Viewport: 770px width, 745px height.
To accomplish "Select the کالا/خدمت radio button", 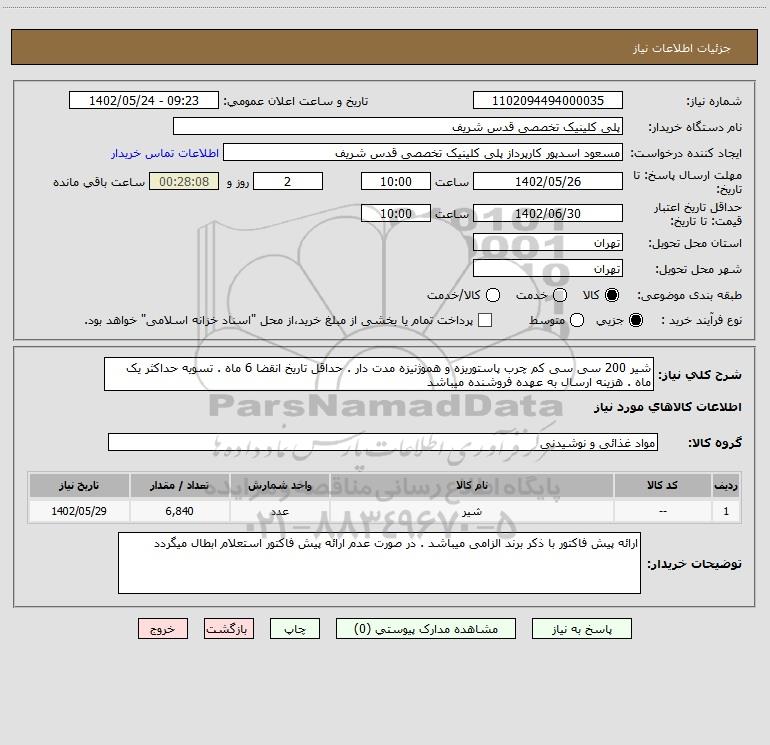I will [493, 295].
